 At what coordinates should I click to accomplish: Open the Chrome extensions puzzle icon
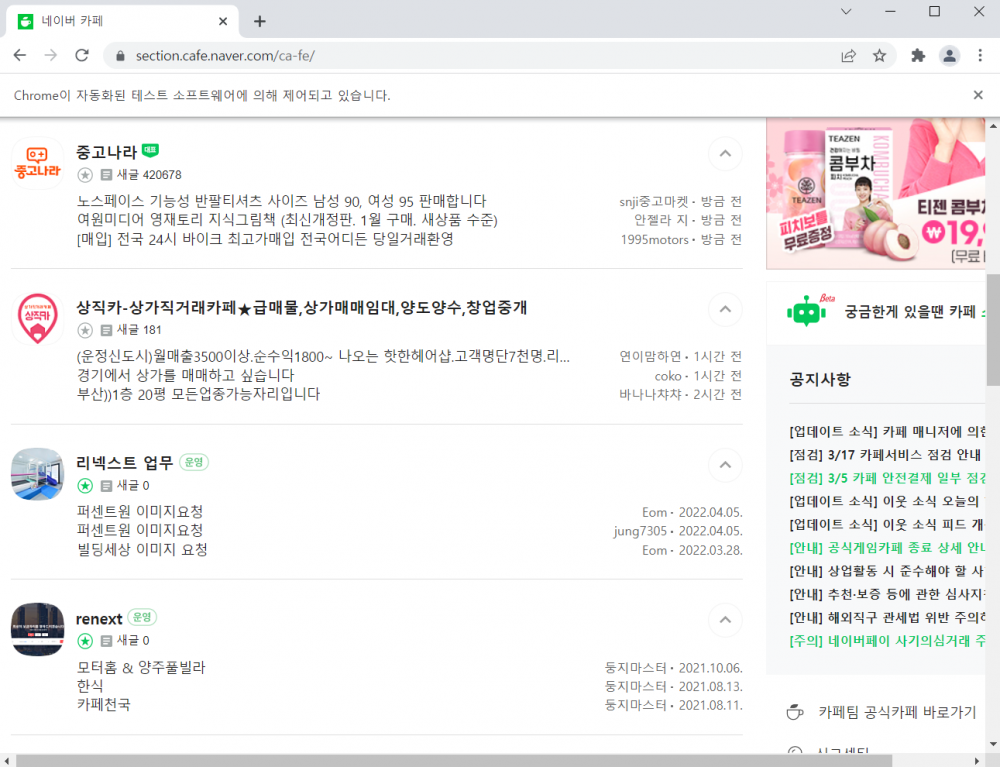click(918, 55)
